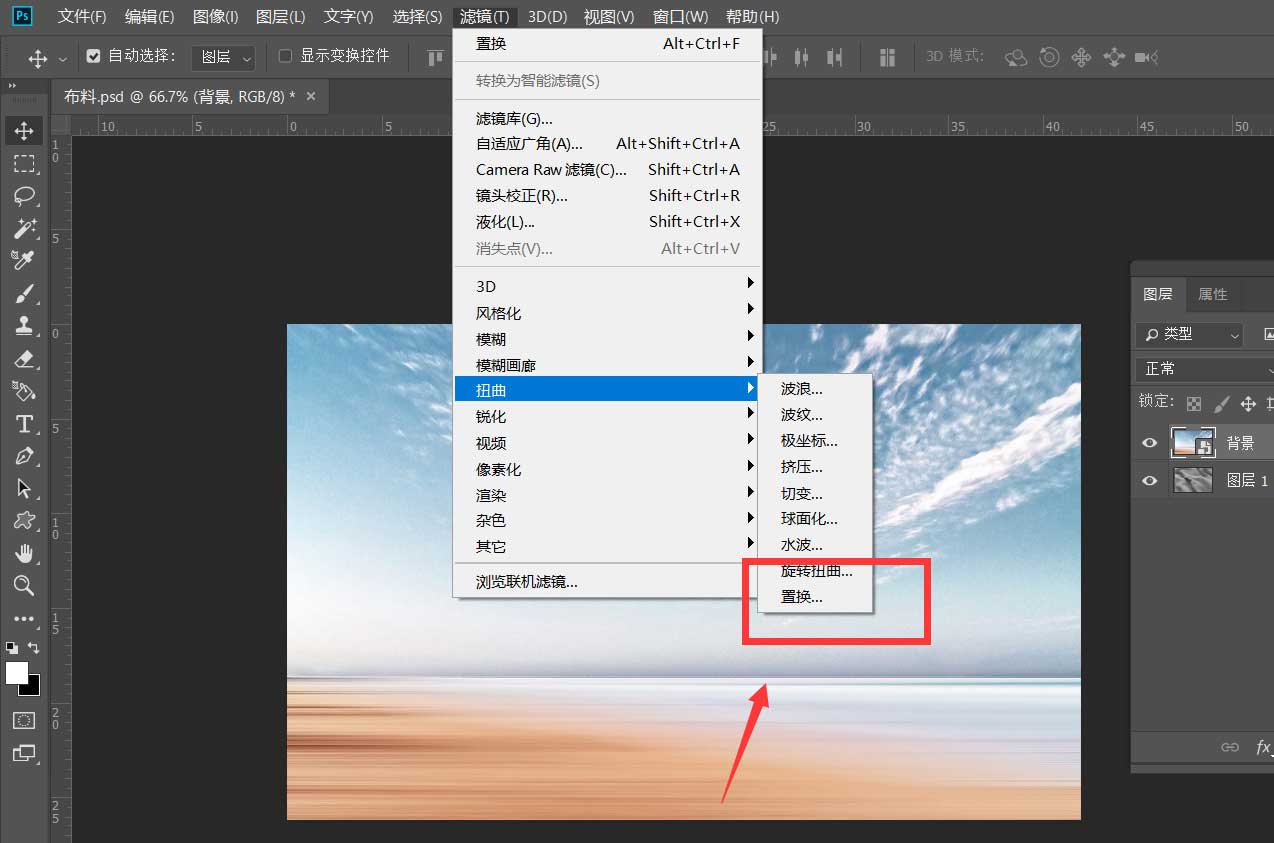Open the 文件(F) menu
This screenshot has height=843, width=1274.
click(82, 17)
